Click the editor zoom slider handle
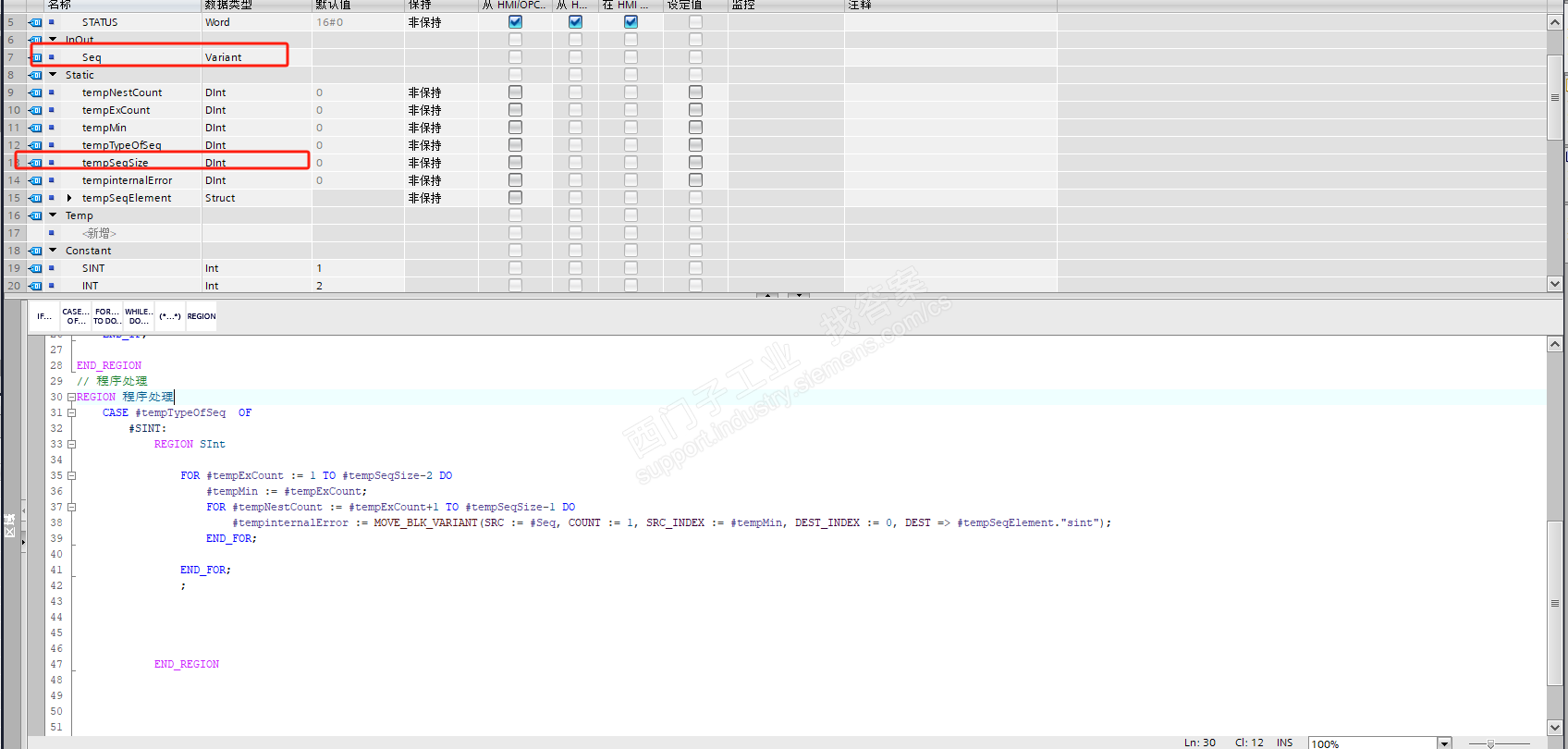The image size is (1568, 749). [x=1490, y=743]
